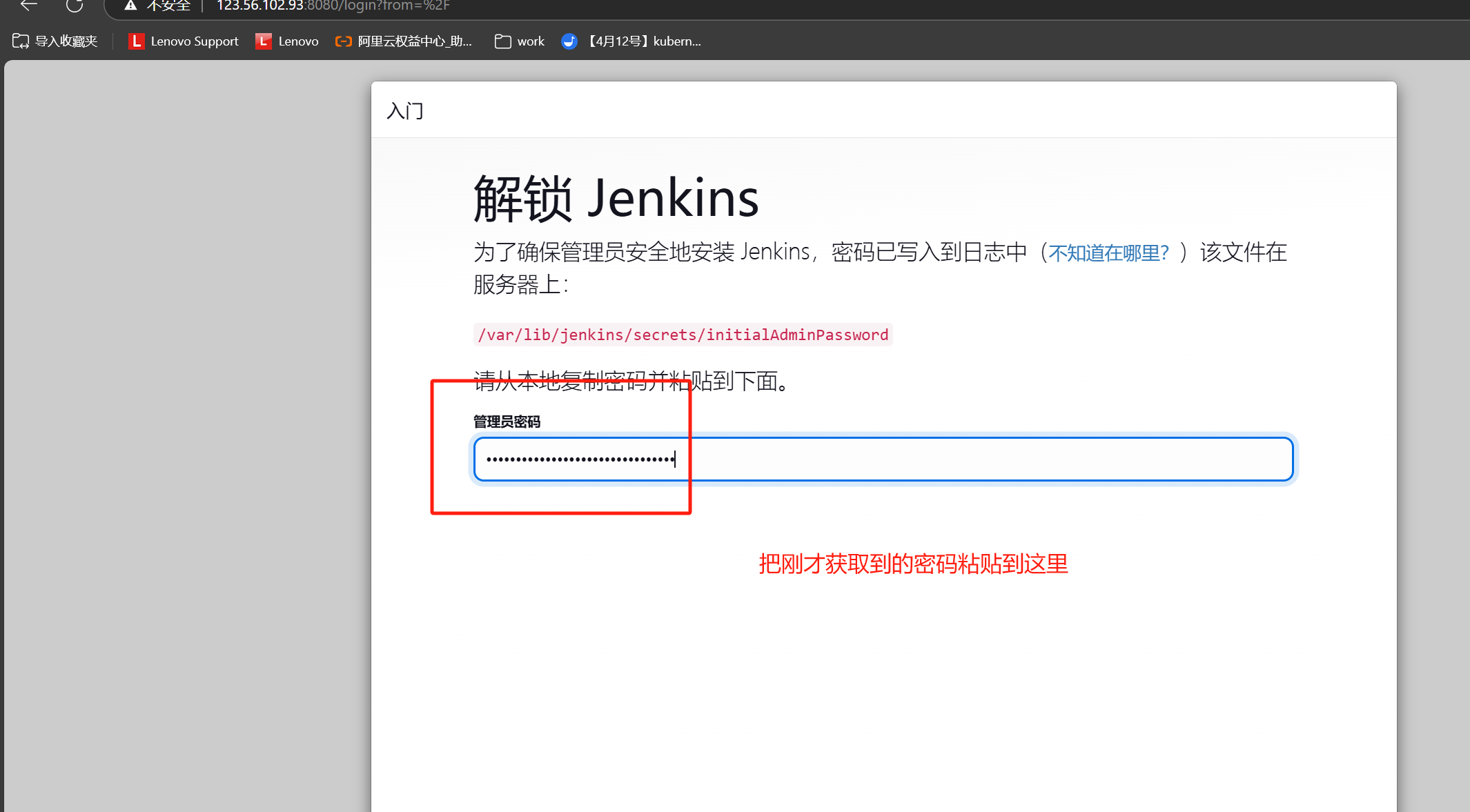Click the 管理员密码 field label

(x=507, y=422)
